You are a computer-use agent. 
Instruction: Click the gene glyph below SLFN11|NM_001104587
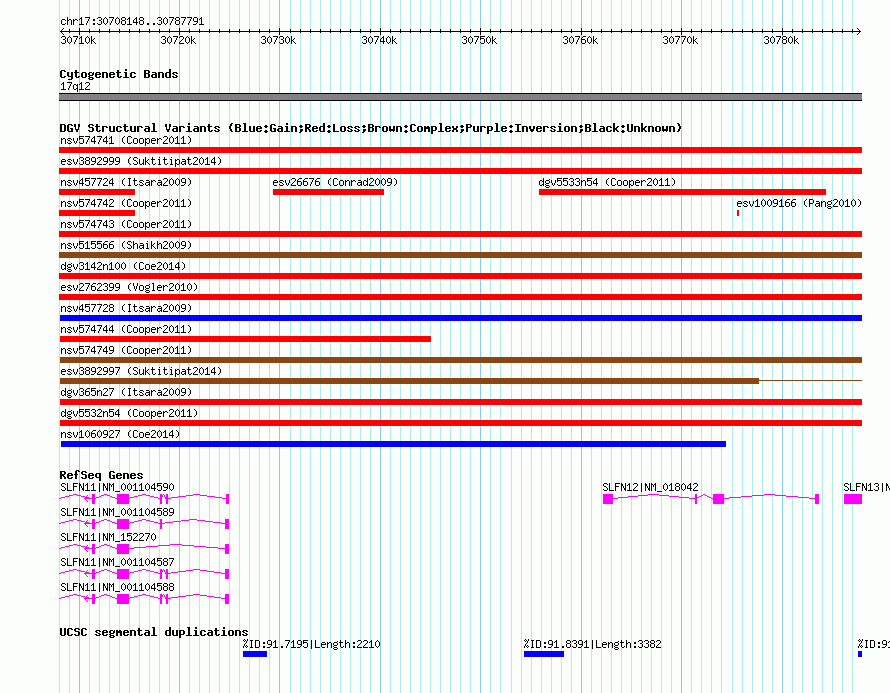click(144, 574)
